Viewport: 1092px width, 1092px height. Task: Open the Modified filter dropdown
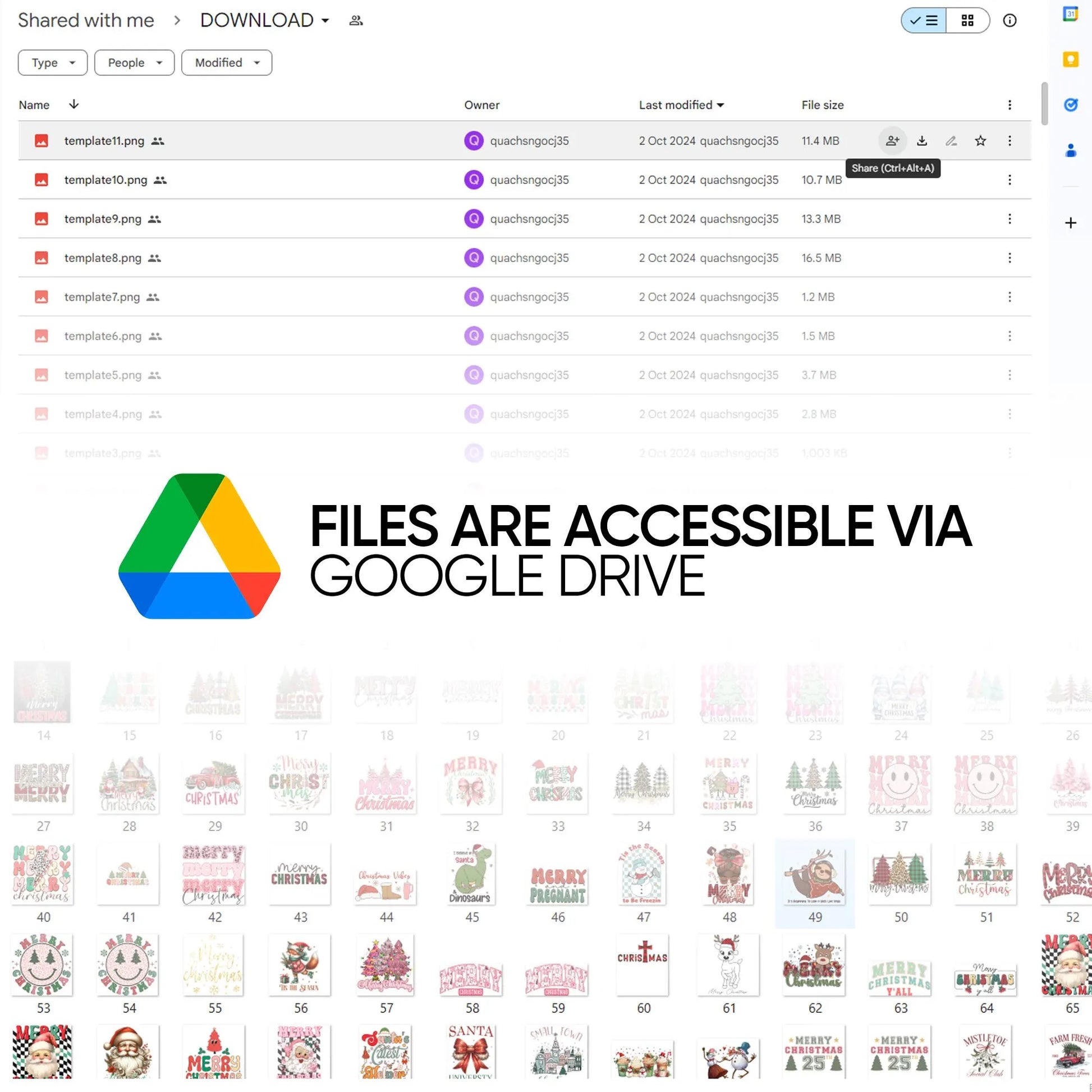(227, 63)
